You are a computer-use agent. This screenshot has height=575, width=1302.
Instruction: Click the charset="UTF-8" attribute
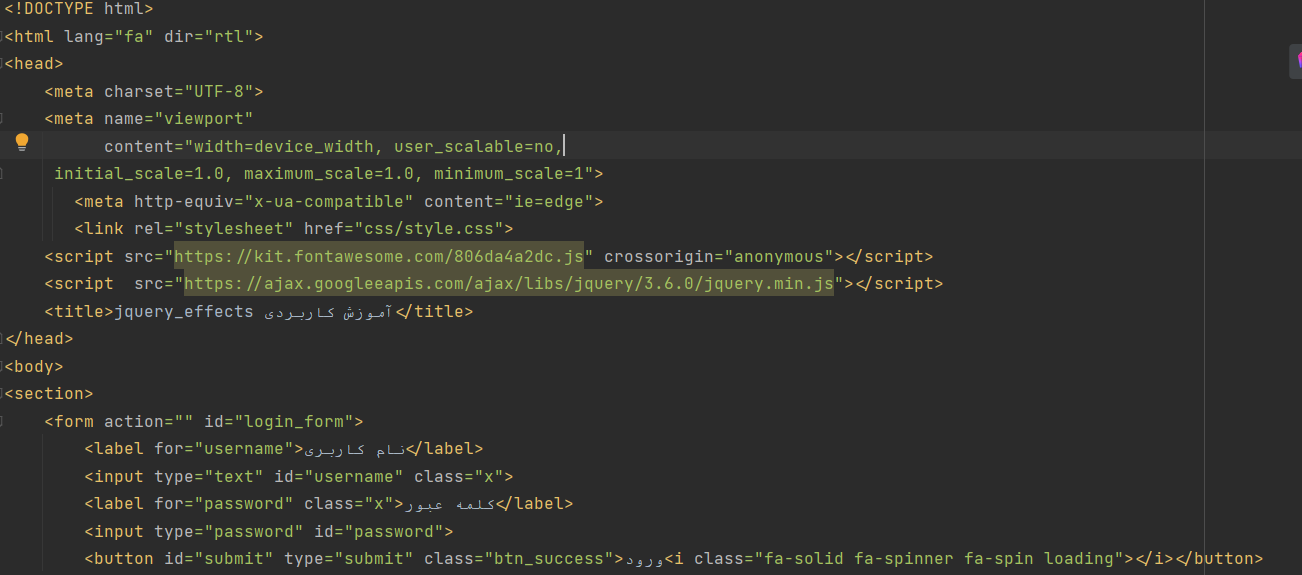click(179, 92)
